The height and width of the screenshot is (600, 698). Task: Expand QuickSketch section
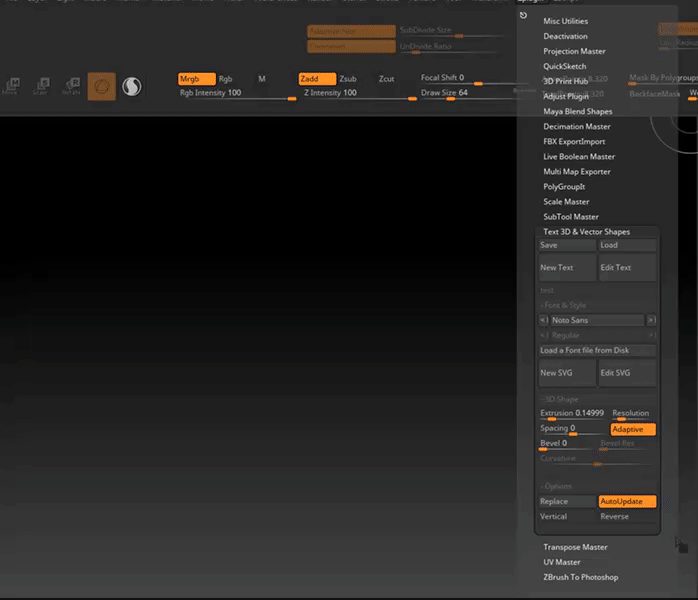tap(564, 66)
